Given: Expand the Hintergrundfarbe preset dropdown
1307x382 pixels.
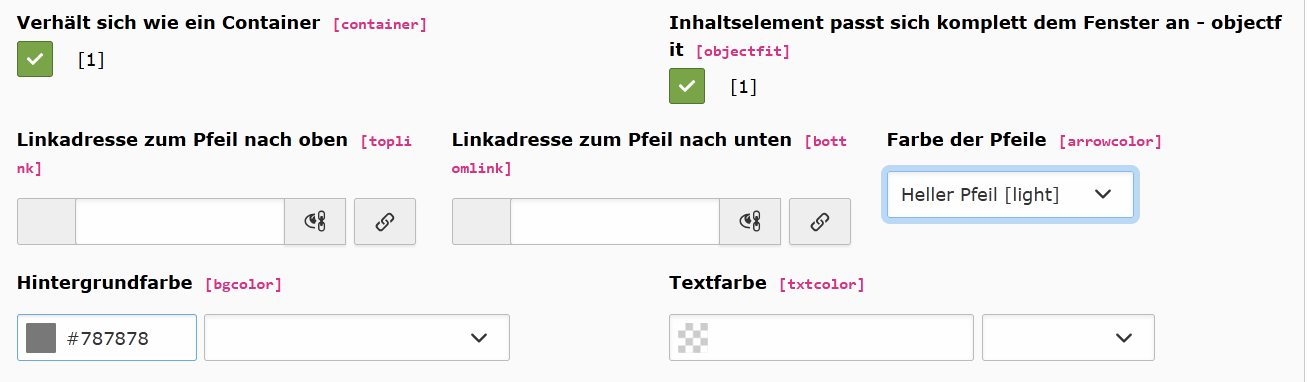Looking at the screenshot, I should [x=357, y=338].
